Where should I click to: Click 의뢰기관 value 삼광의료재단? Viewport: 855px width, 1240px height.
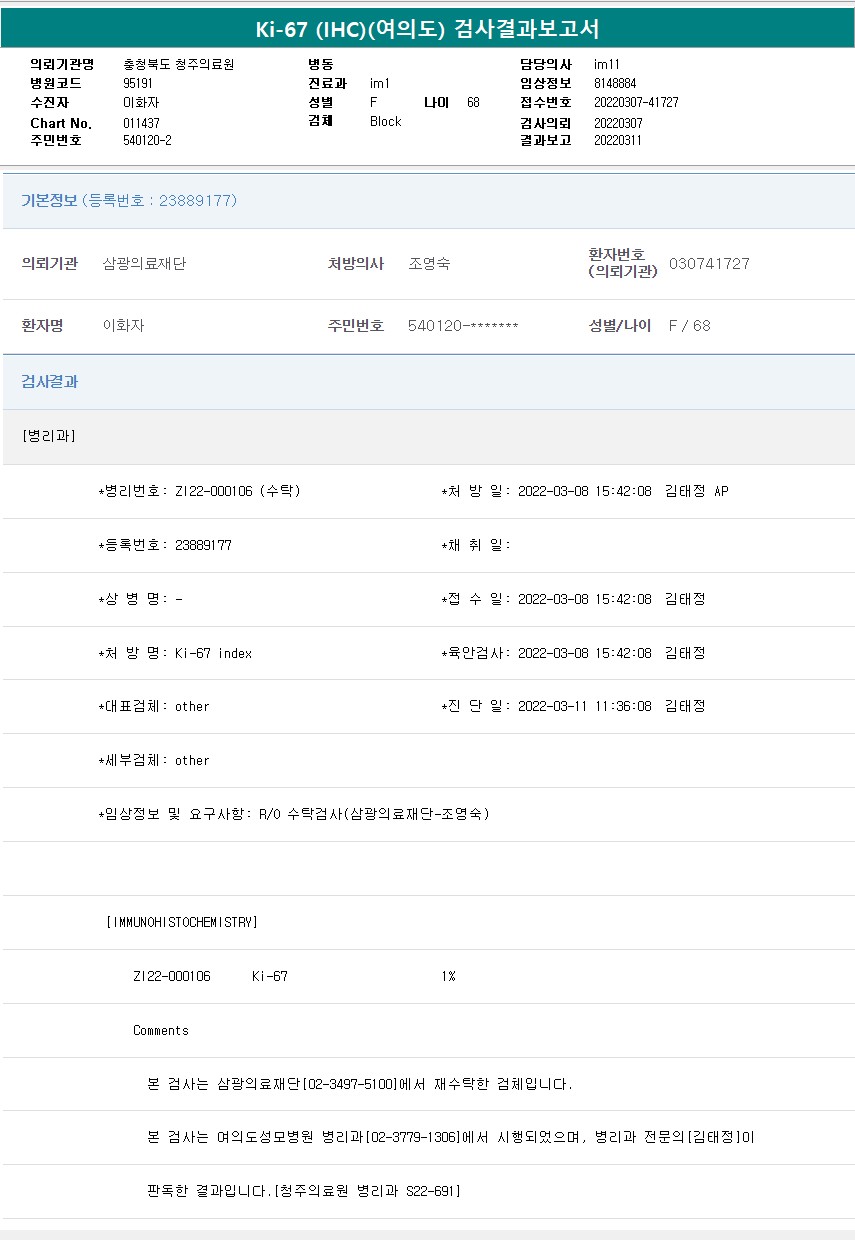coord(144,264)
